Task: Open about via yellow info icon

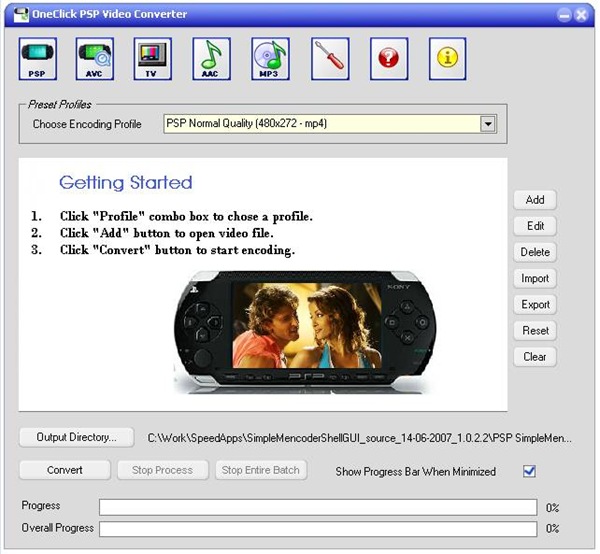Action: click(448, 59)
